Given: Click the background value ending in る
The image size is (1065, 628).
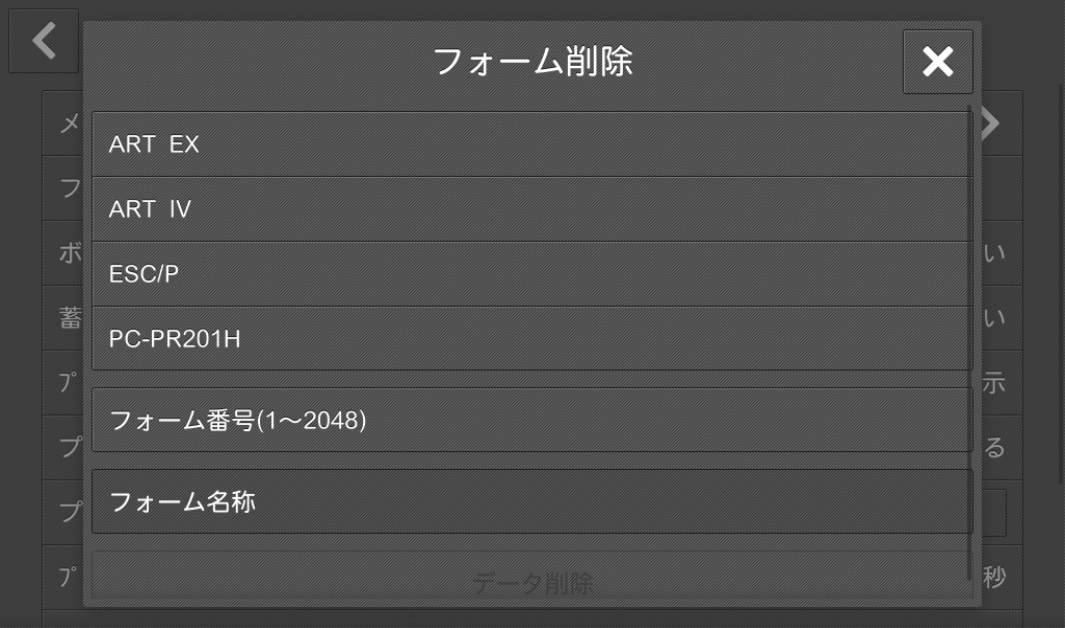Looking at the screenshot, I should (x=994, y=447).
